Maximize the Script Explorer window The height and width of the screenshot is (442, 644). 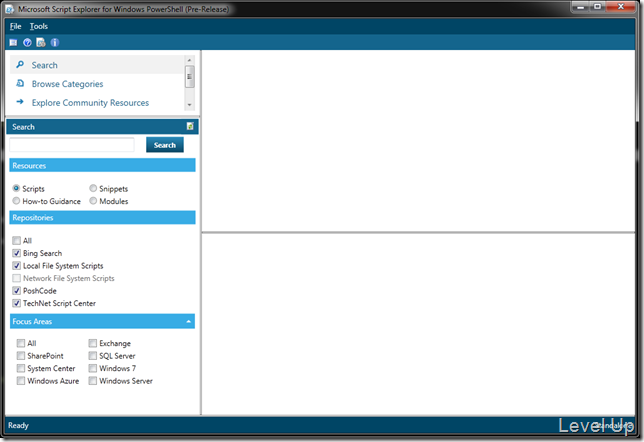[x=598, y=7]
